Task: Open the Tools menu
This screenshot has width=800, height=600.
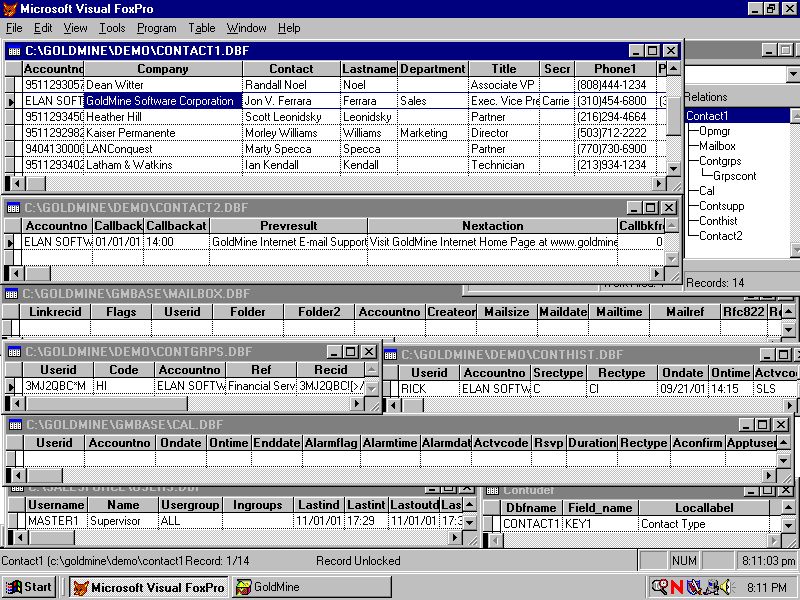Action: click(x=112, y=28)
